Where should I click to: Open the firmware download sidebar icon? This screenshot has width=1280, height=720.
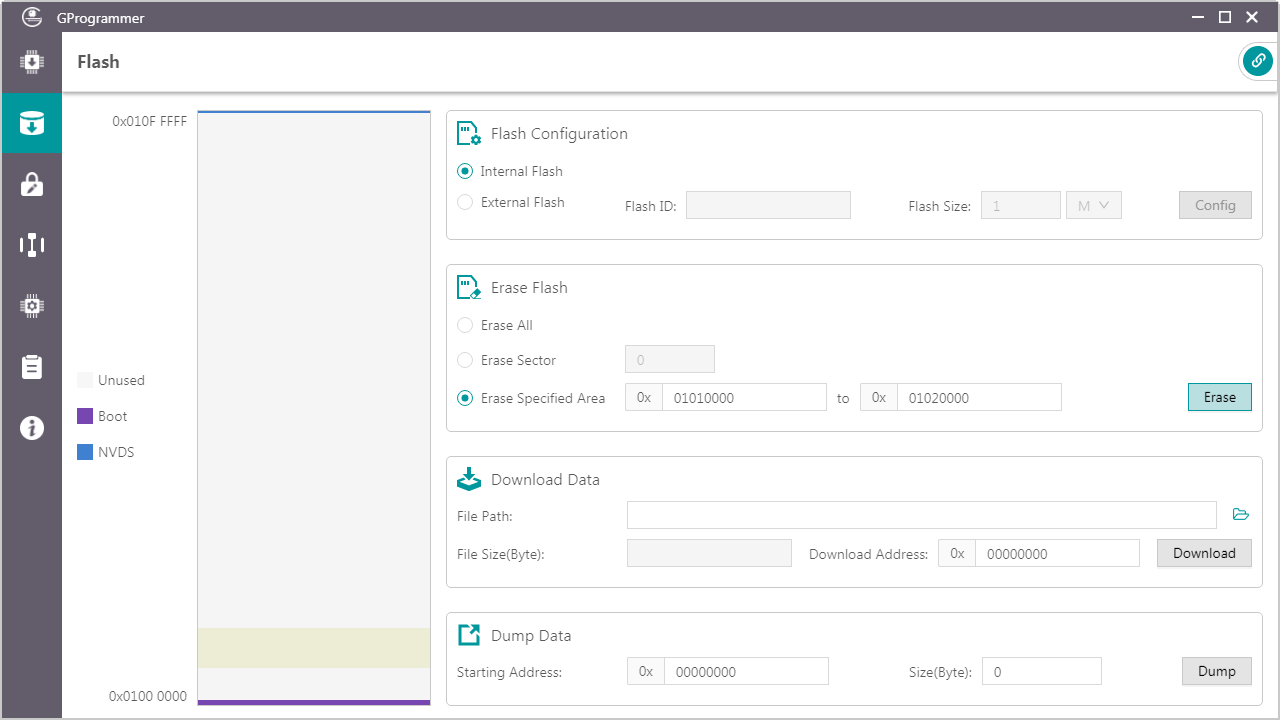click(x=31, y=62)
